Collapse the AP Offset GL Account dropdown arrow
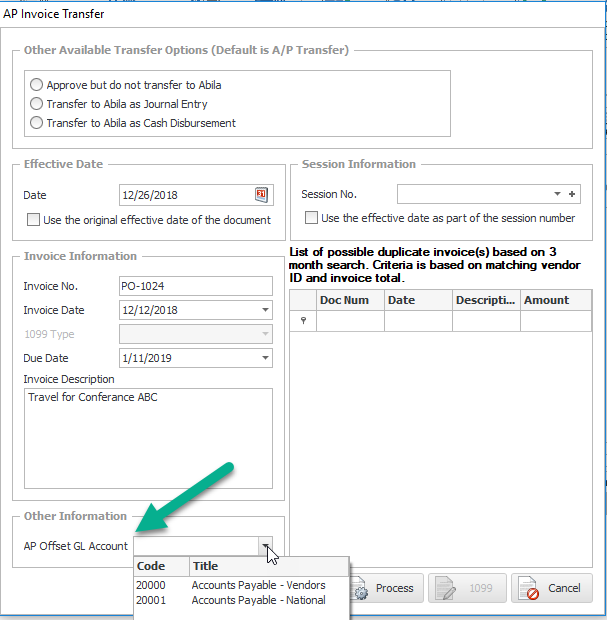607x620 pixels. [x=265, y=547]
